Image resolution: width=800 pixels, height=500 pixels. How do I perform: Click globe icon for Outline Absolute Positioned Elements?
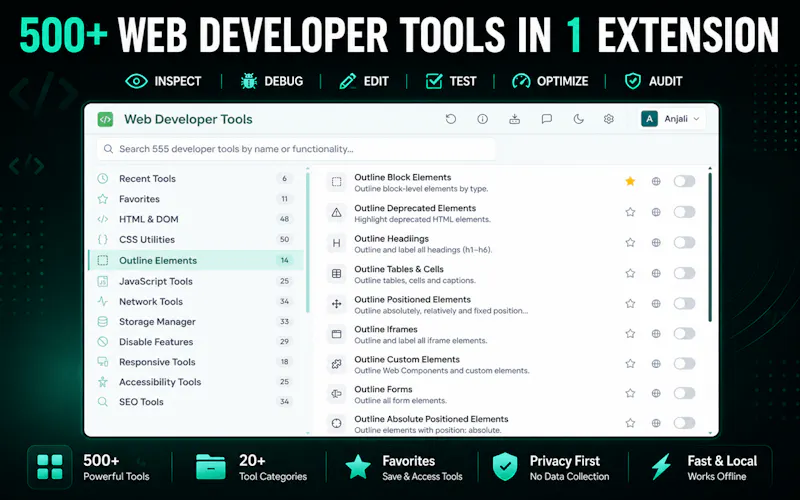(x=656, y=422)
